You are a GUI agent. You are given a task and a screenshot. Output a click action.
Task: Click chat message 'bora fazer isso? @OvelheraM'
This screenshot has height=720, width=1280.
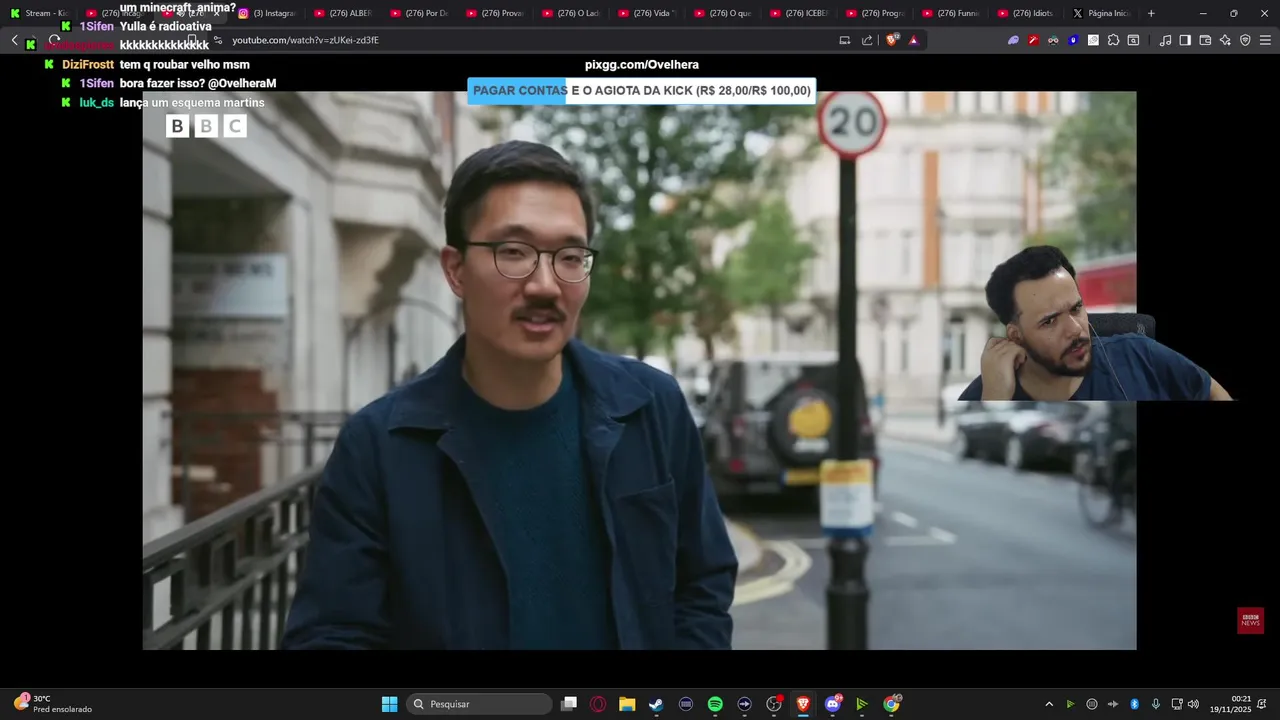point(198,84)
